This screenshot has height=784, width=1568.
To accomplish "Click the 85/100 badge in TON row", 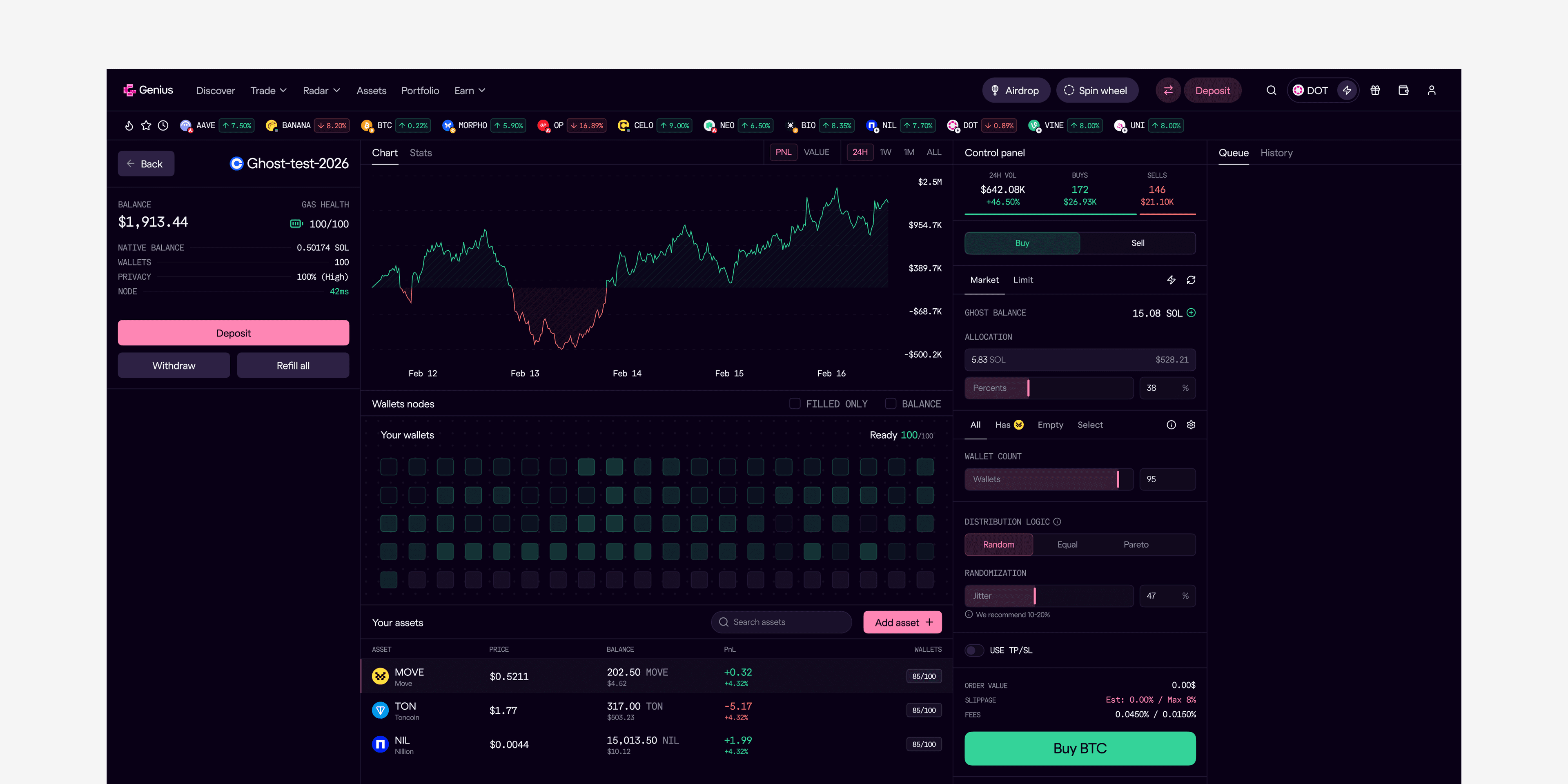I will [923, 710].
